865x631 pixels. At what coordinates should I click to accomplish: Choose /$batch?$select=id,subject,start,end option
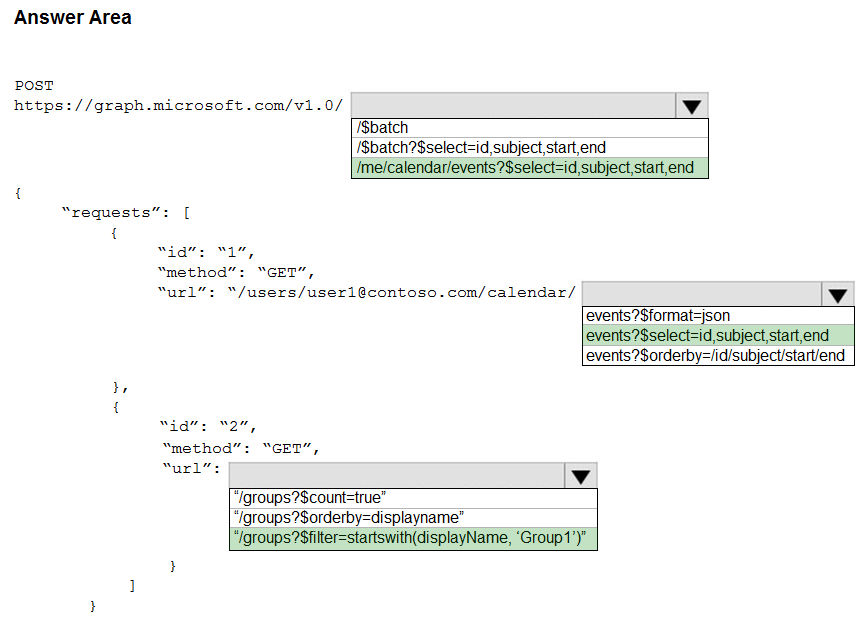tap(530, 148)
